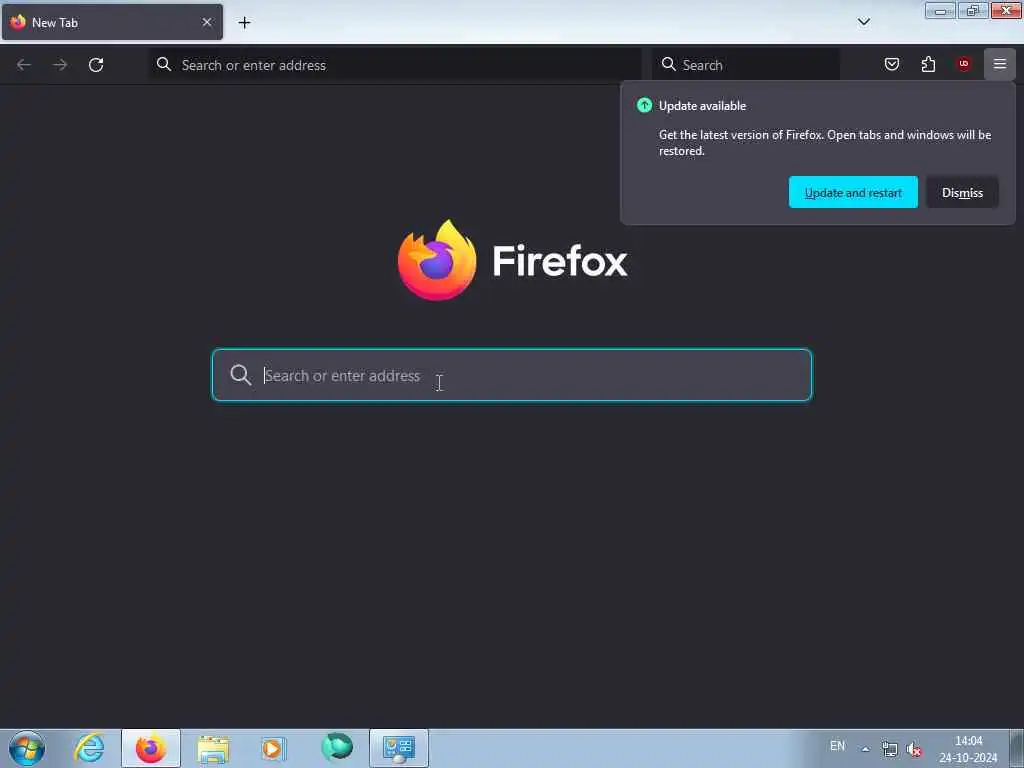Click the green update arrow icon
Screen dimensions: 1024x768
click(645, 105)
